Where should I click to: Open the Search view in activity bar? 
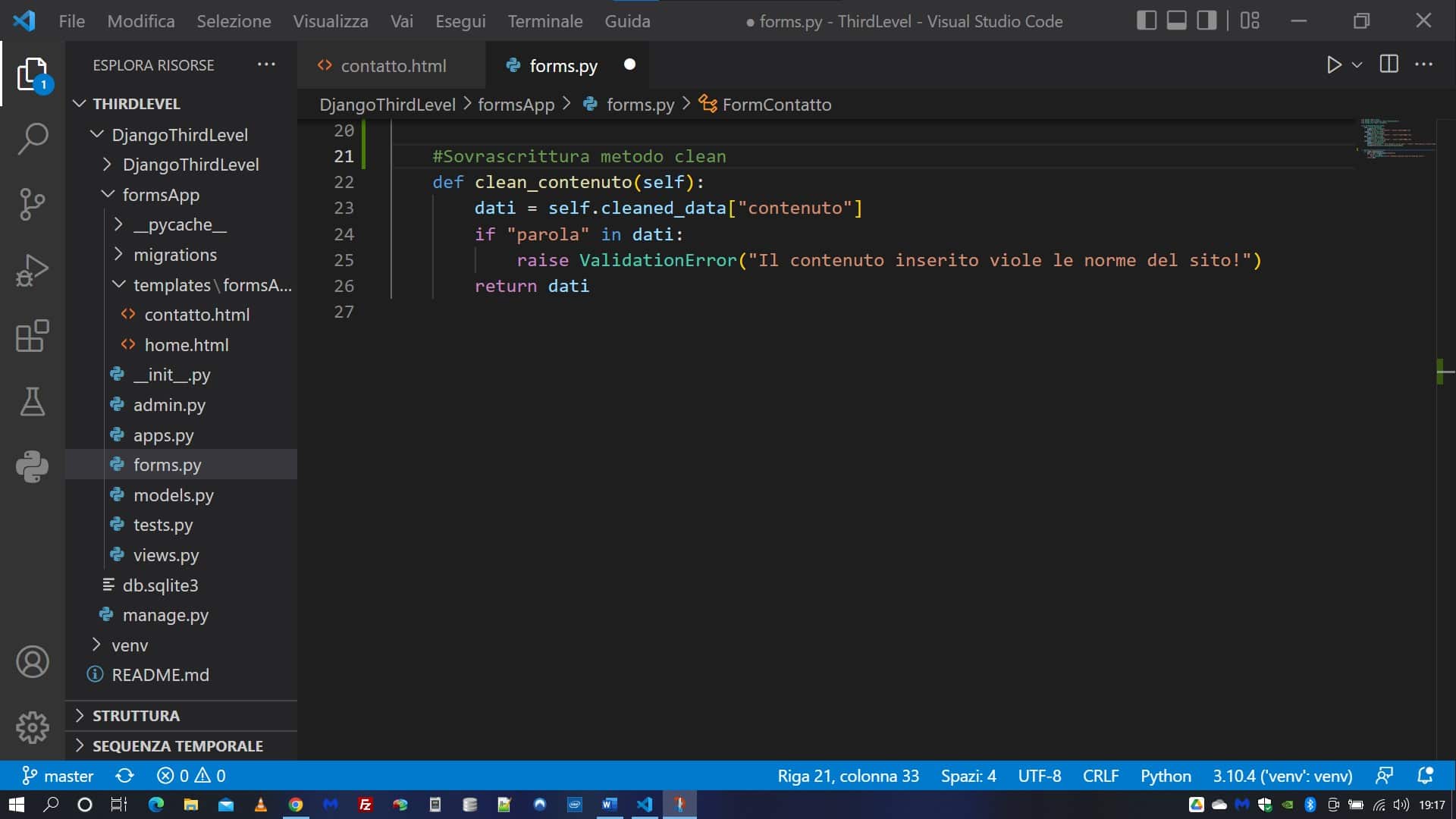click(33, 140)
